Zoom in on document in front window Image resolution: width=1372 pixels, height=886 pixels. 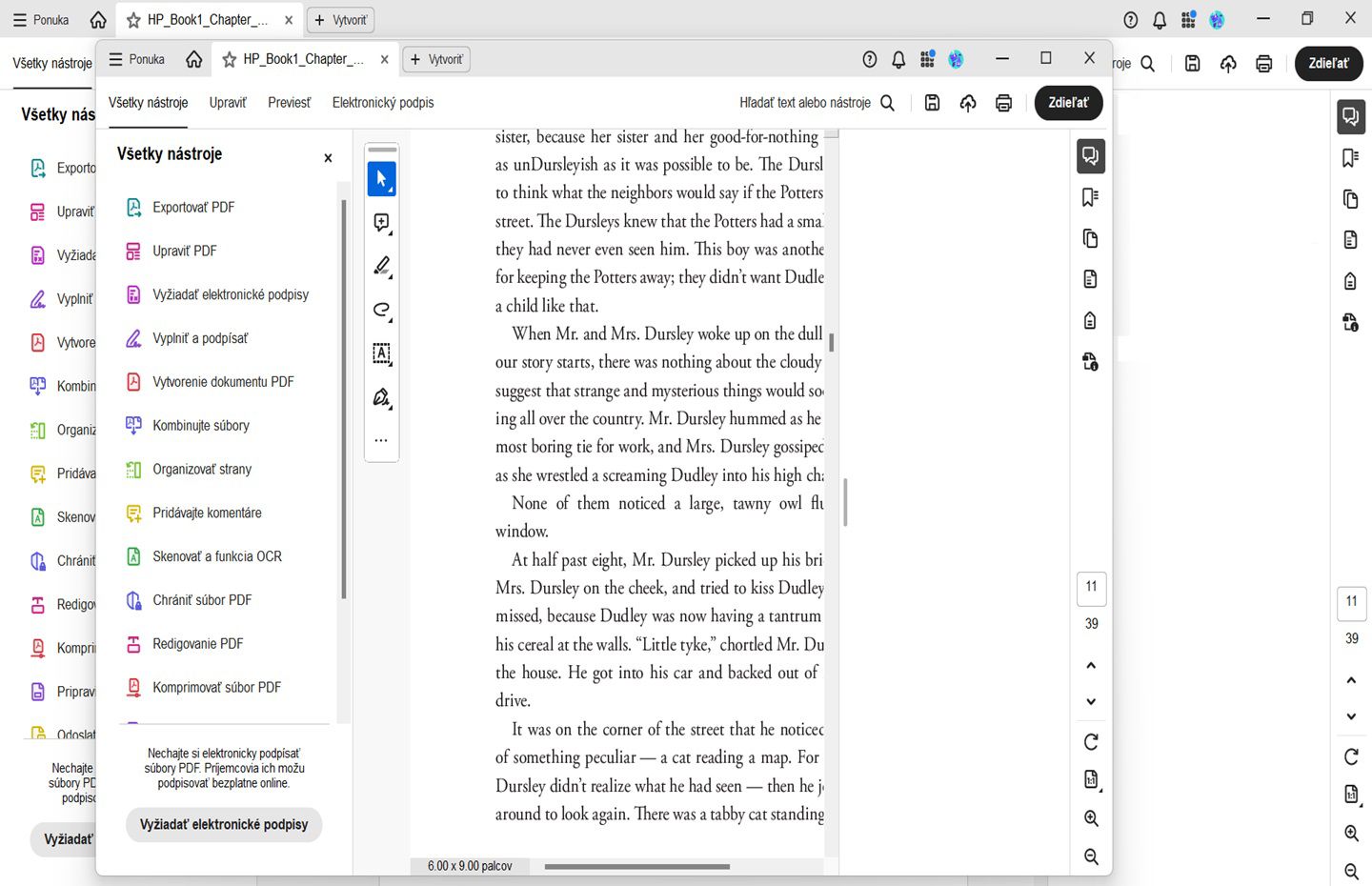[1091, 818]
